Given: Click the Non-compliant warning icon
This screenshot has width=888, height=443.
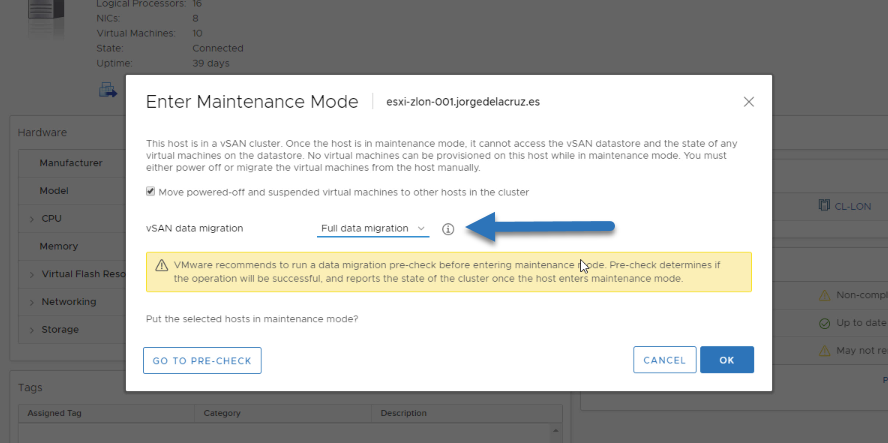Looking at the screenshot, I should (x=825, y=295).
